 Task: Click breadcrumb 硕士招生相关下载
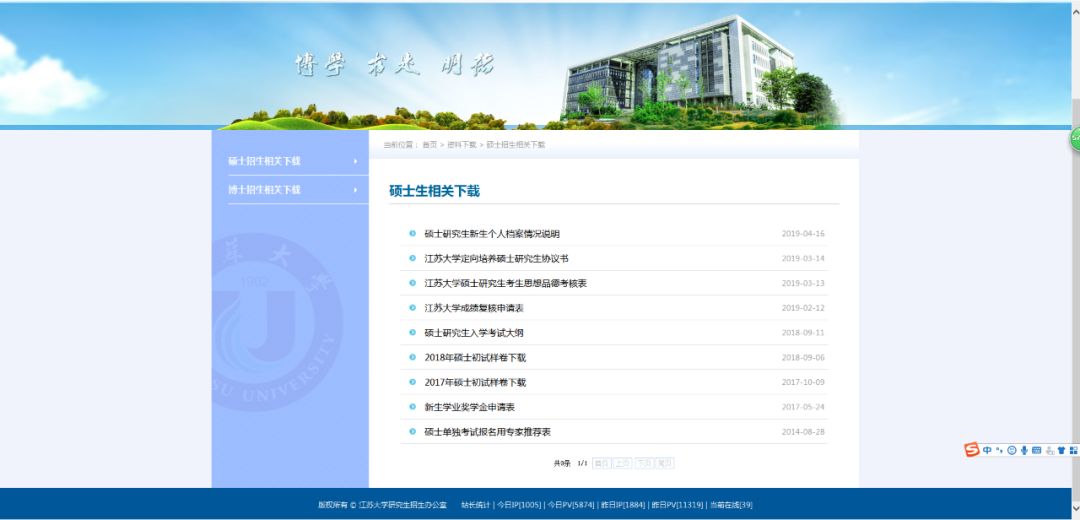pyautogui.click(x=516, y=145)
